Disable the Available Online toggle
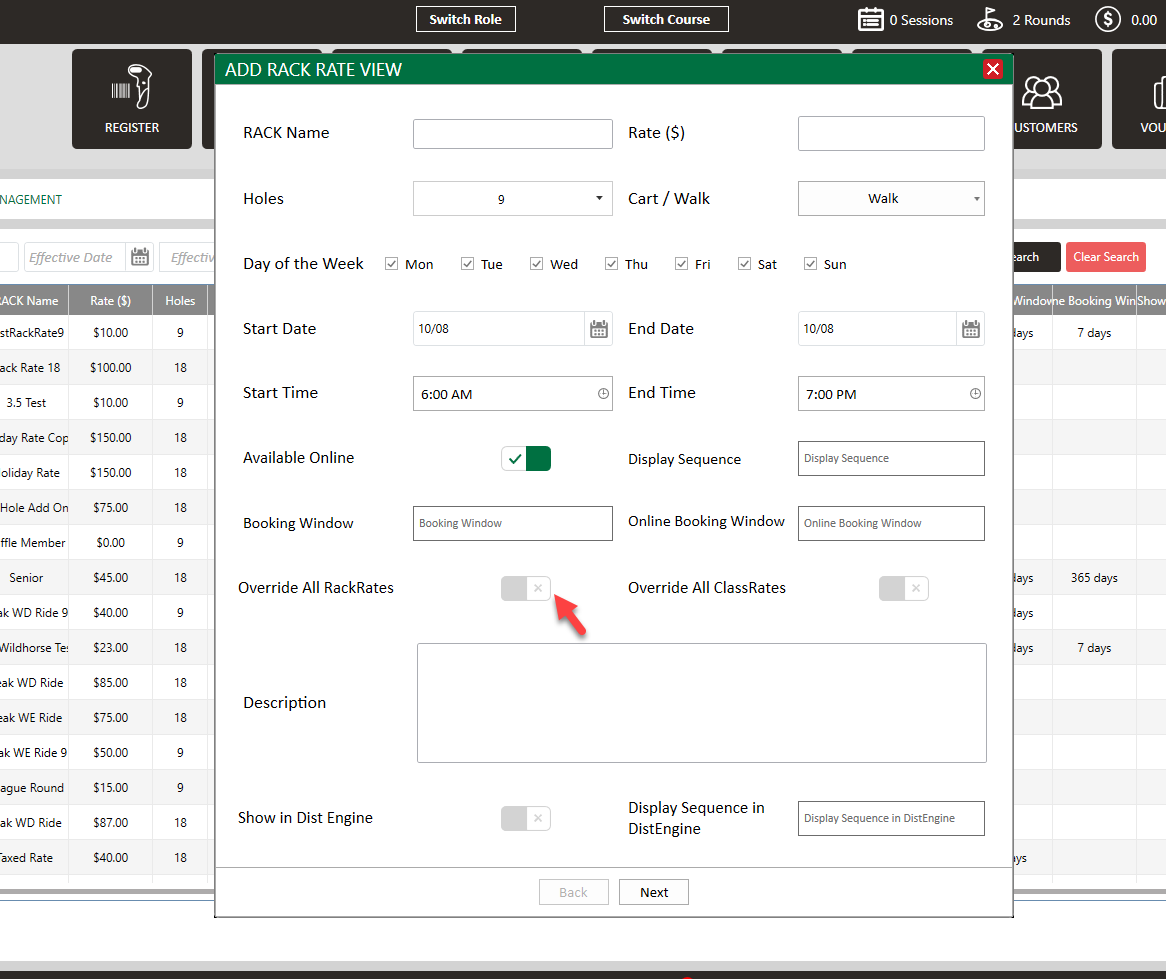Image resolution: width=1166 pixels, height=979 pixels. [526, 458]
